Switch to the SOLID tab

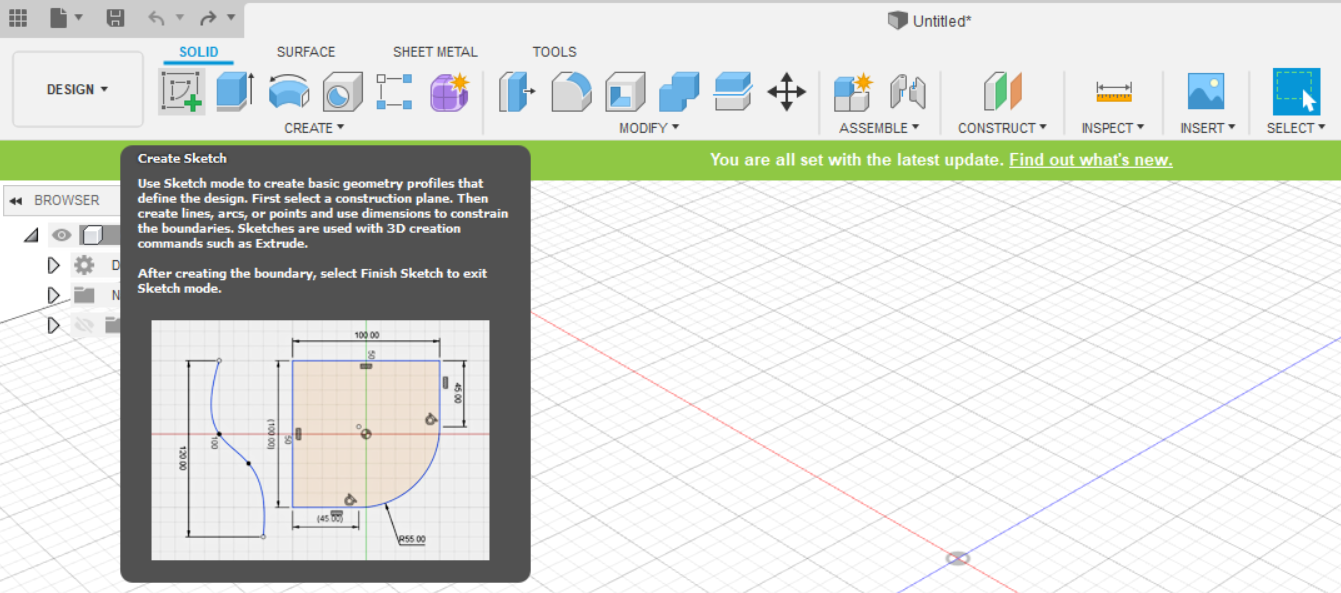coord(198,52)
